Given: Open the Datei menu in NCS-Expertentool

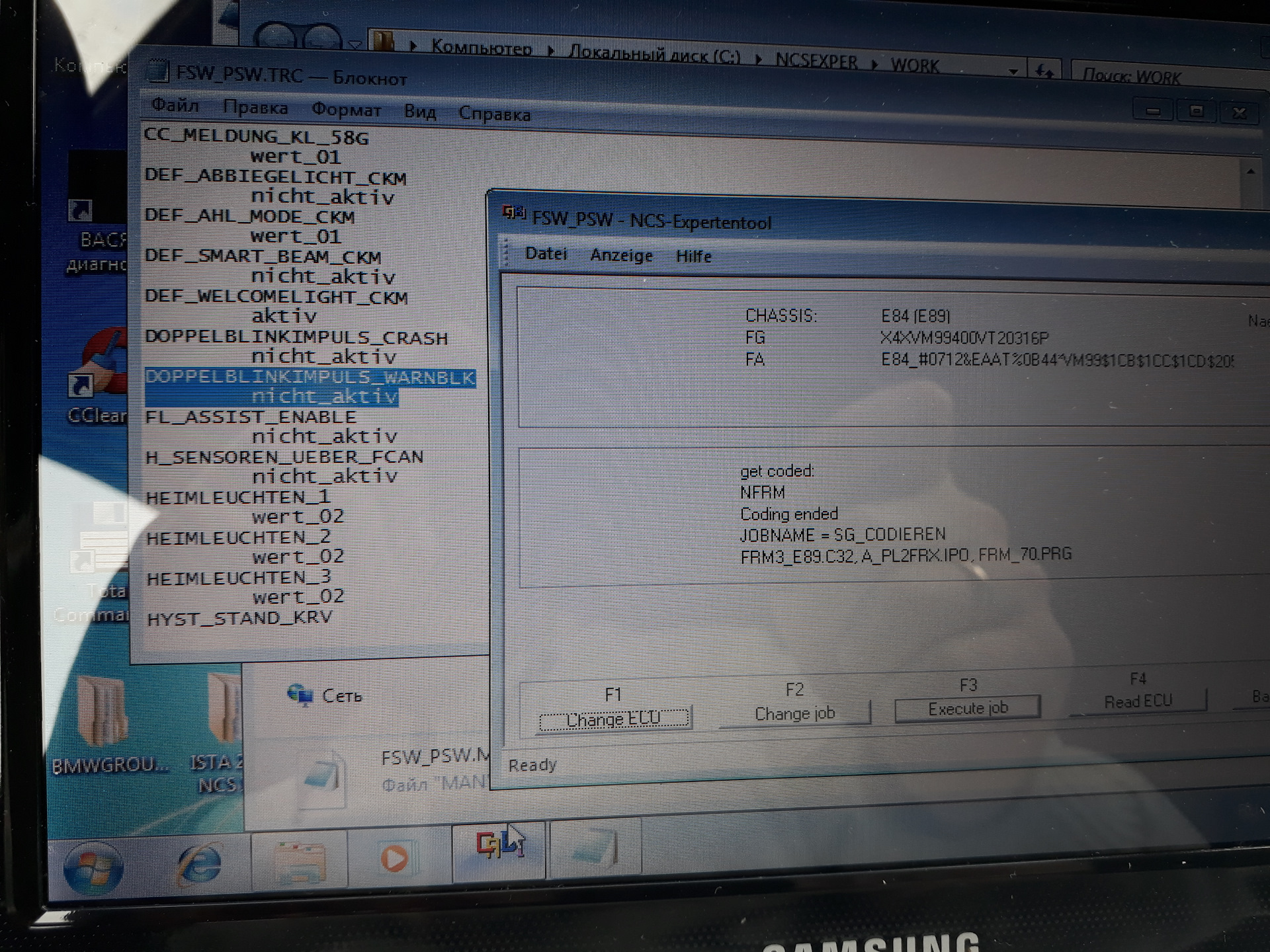Looking at the screenshot, I should tap(546, 254).
